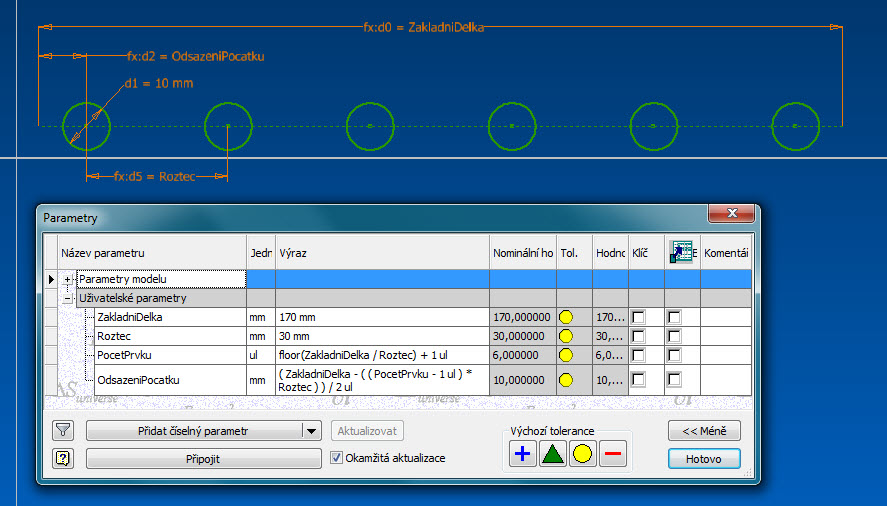Click the fx:d5 = Roztec dimension
This screenshot has width=887, height=506.
154,177
